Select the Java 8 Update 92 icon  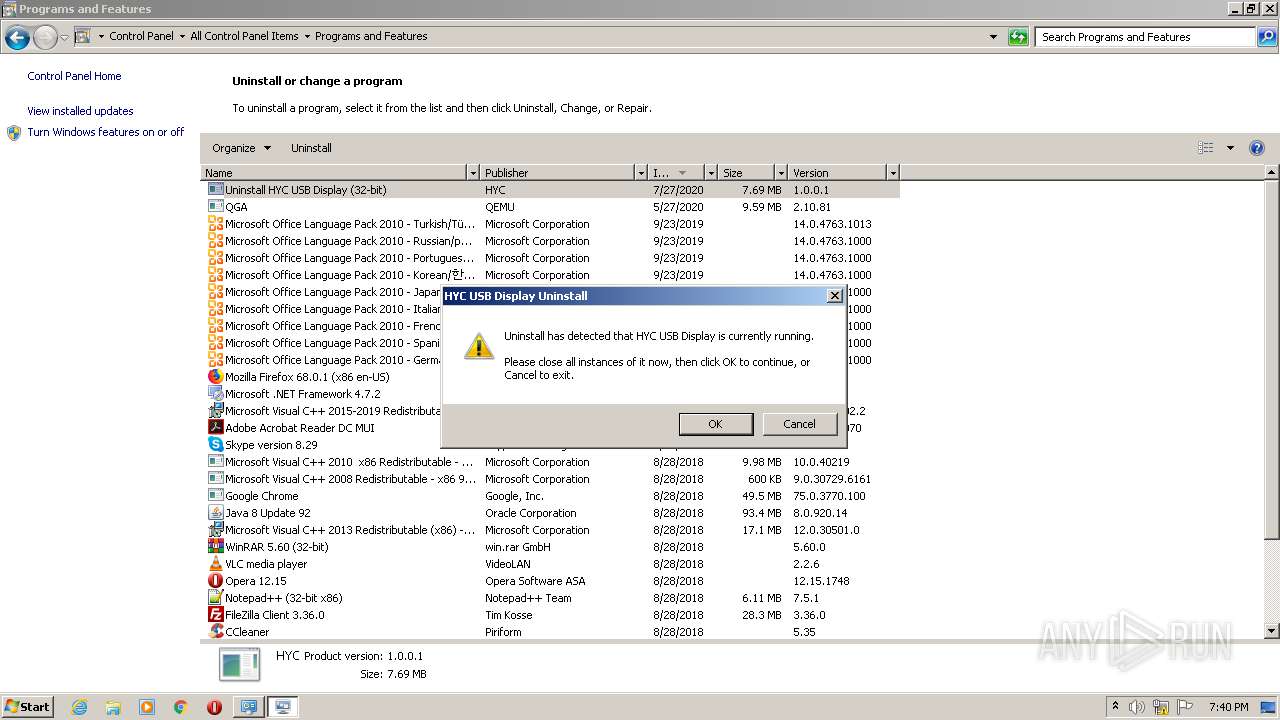(215, 513)
